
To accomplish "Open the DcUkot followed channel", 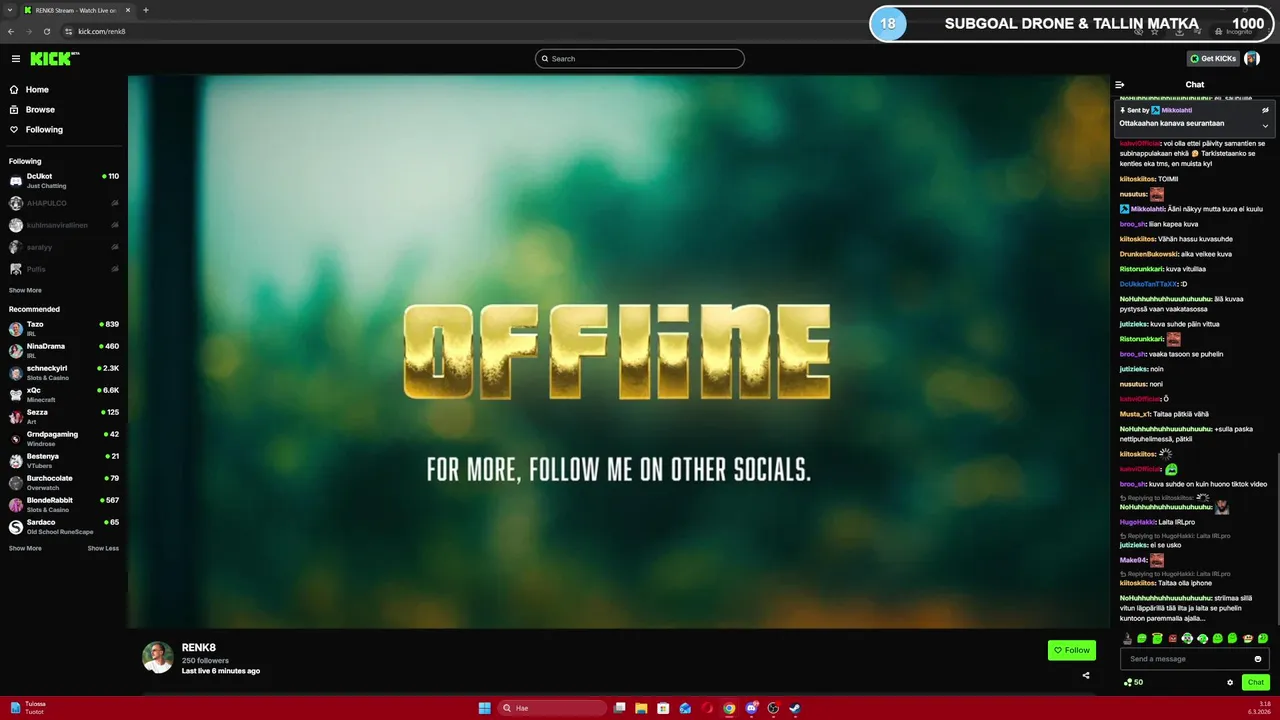I will point(64,181).
